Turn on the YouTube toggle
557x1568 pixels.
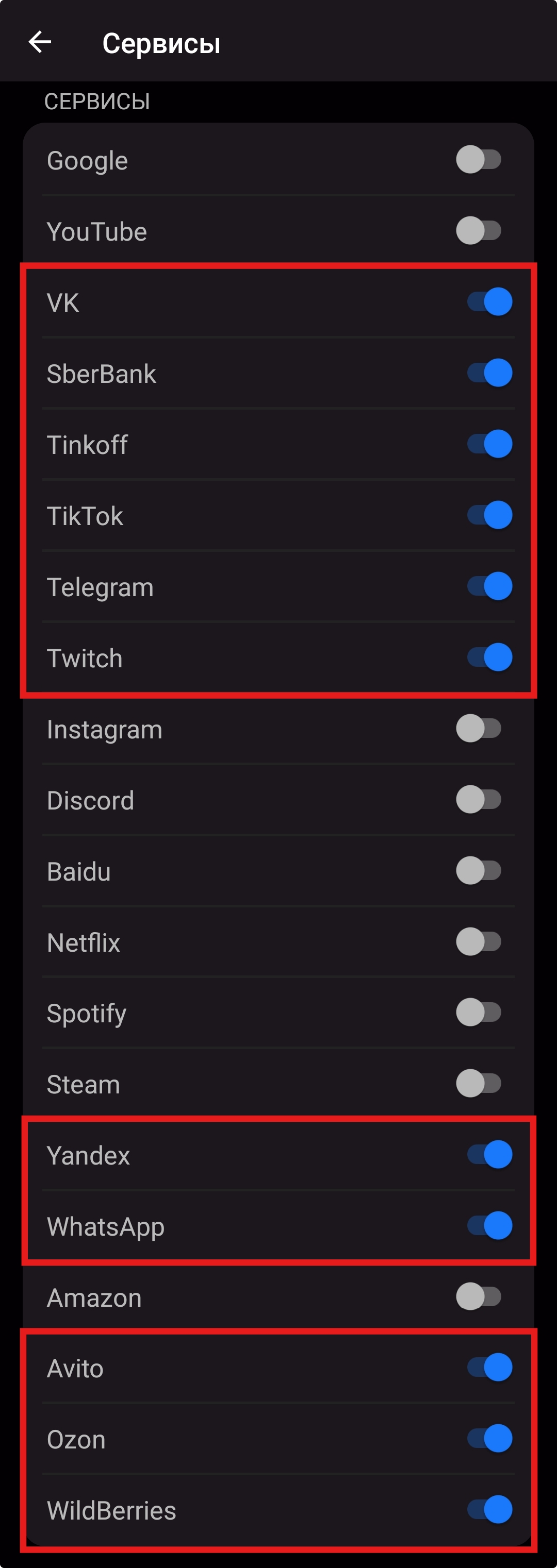[x=479, y=231]
